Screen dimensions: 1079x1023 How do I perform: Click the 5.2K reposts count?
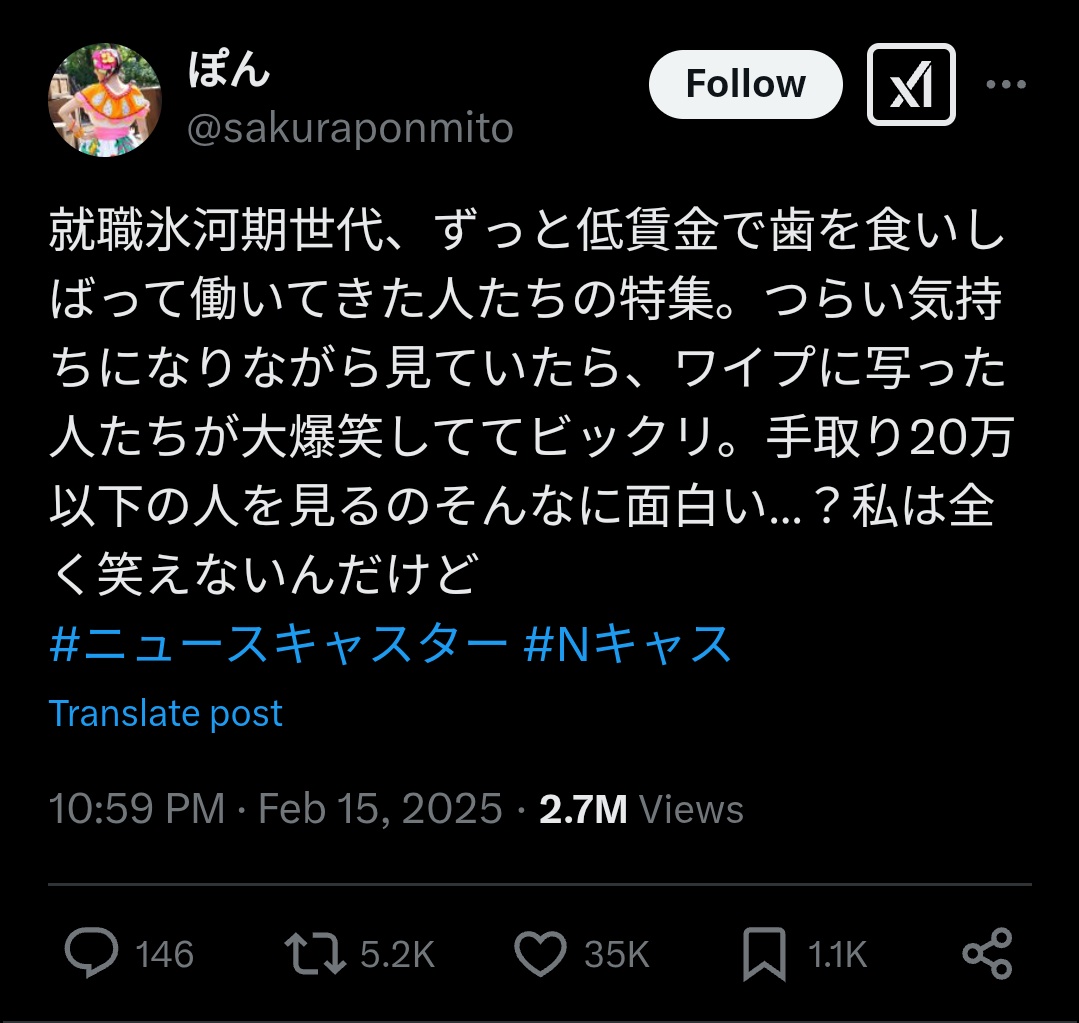tap(397, 955)
